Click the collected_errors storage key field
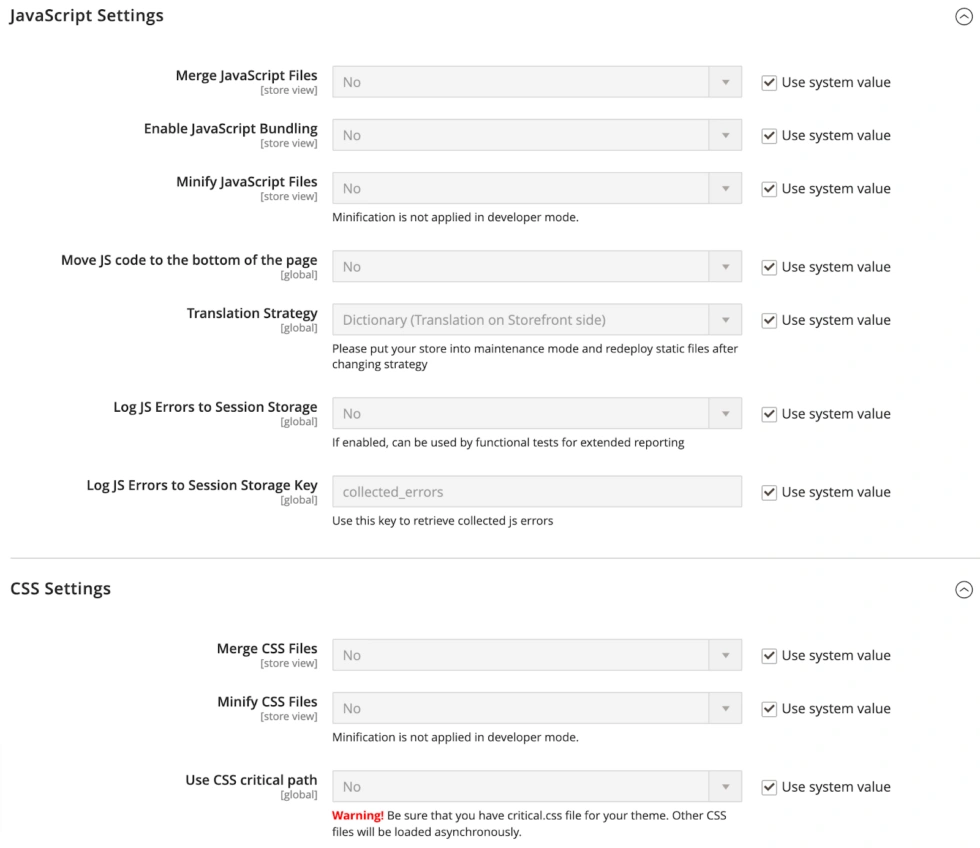 tap(537, 492)
